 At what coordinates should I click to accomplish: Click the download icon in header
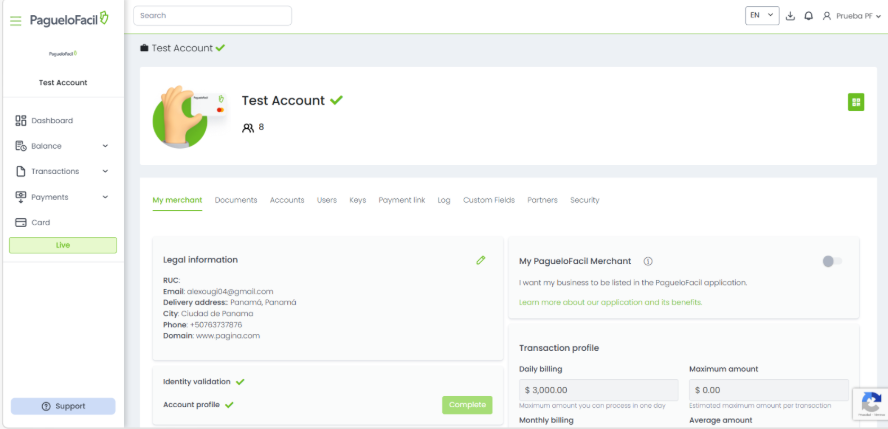tap(791, 16)
